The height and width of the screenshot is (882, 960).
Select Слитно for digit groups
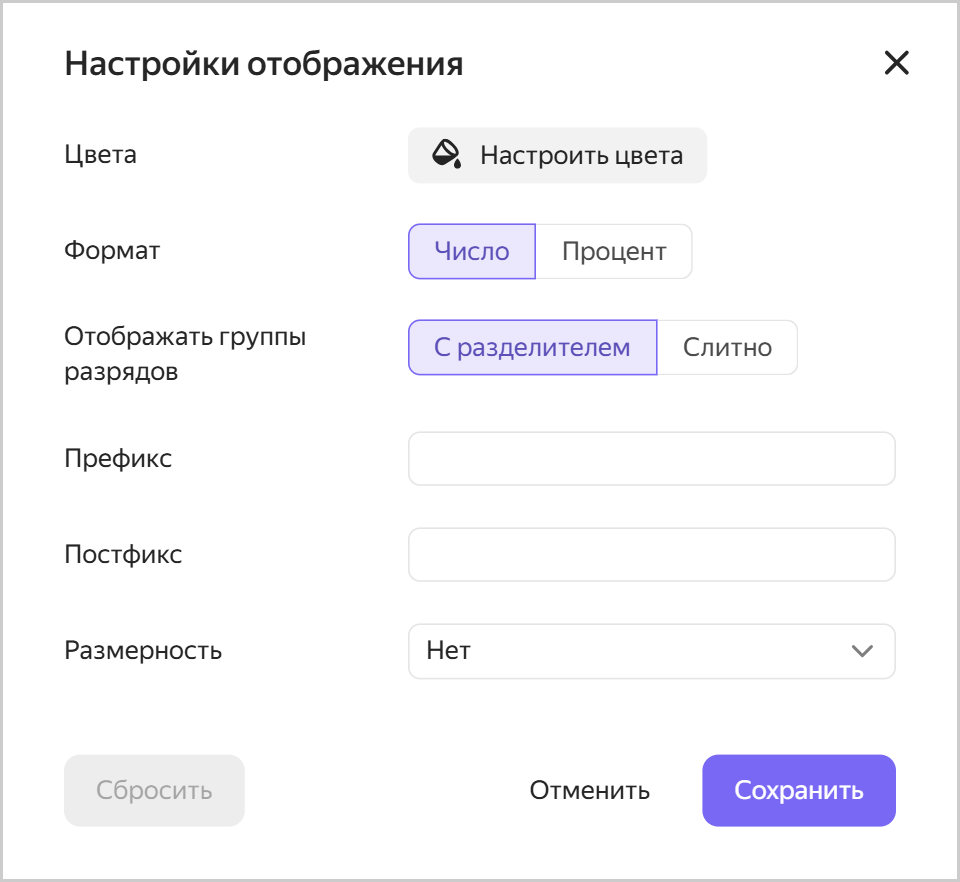pyautogui.click(x=727, y=347)
